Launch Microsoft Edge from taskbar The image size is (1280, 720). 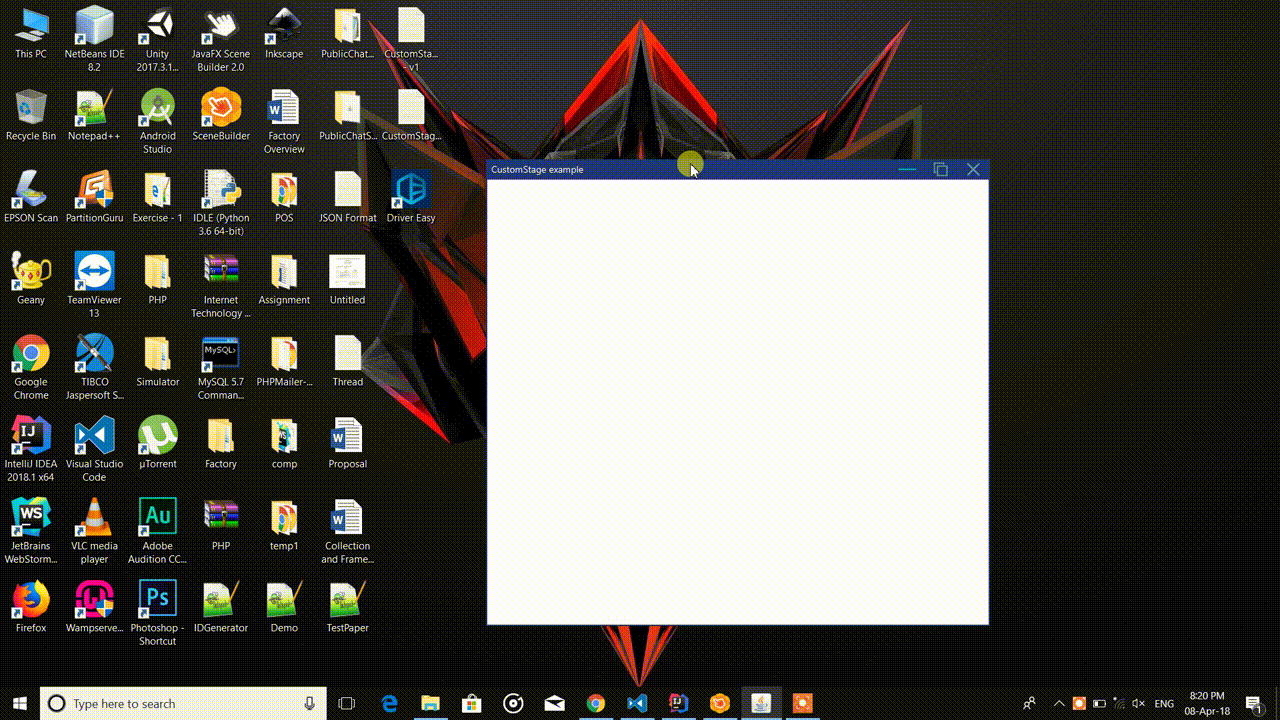388,704
